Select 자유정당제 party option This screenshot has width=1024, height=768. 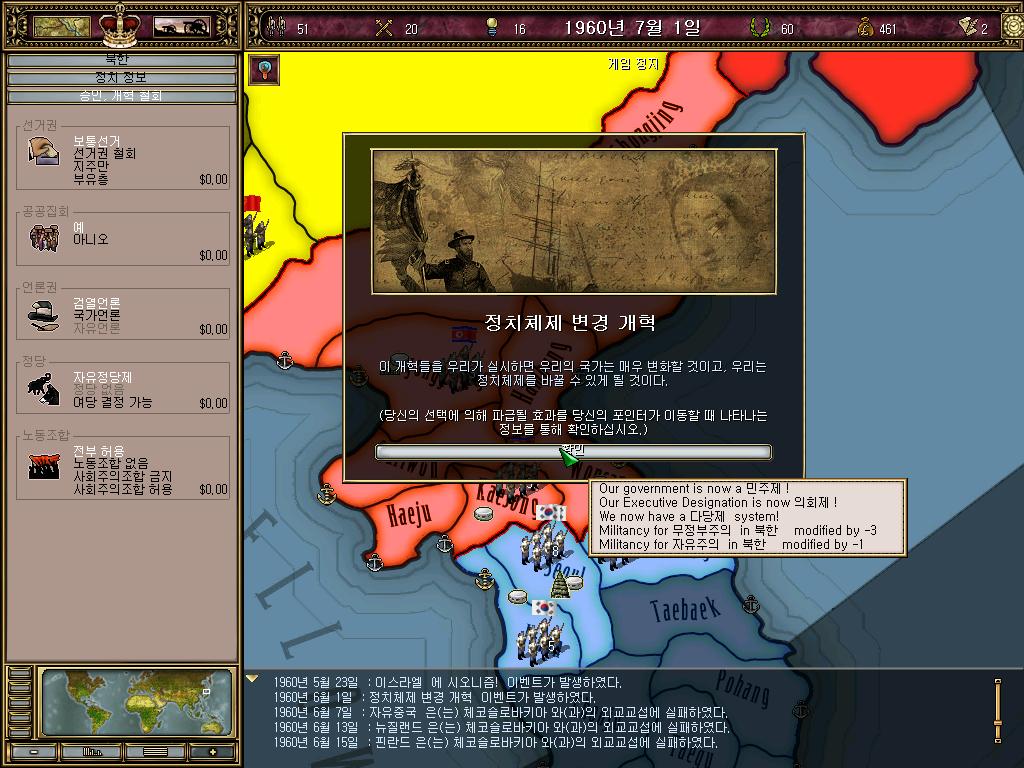[x=103, y=377]
